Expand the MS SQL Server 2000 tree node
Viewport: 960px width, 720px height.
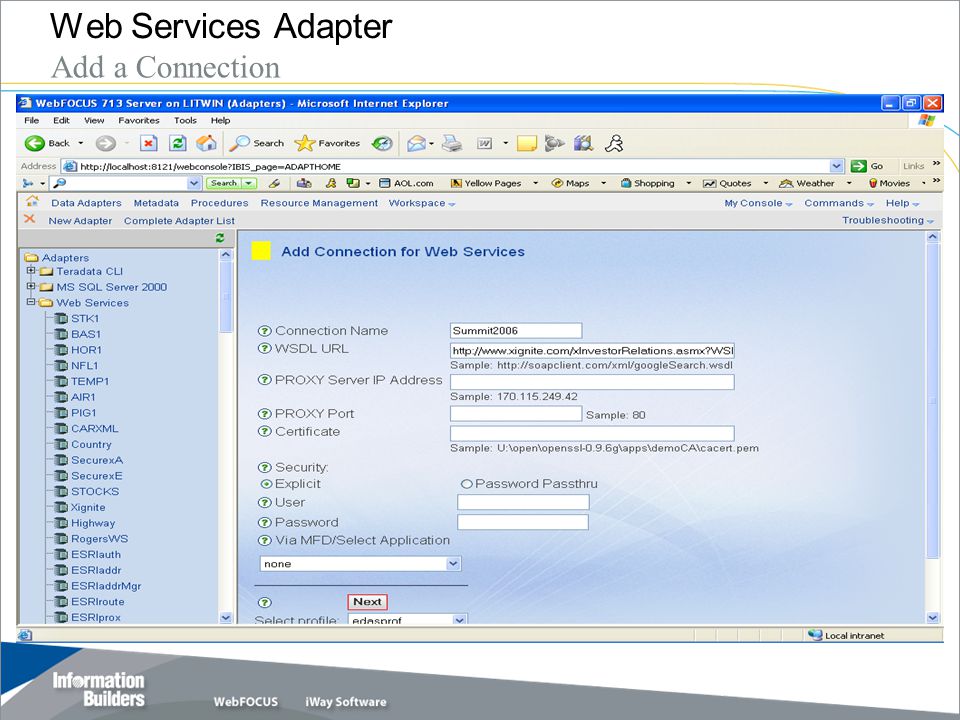(x=31, y=286)
